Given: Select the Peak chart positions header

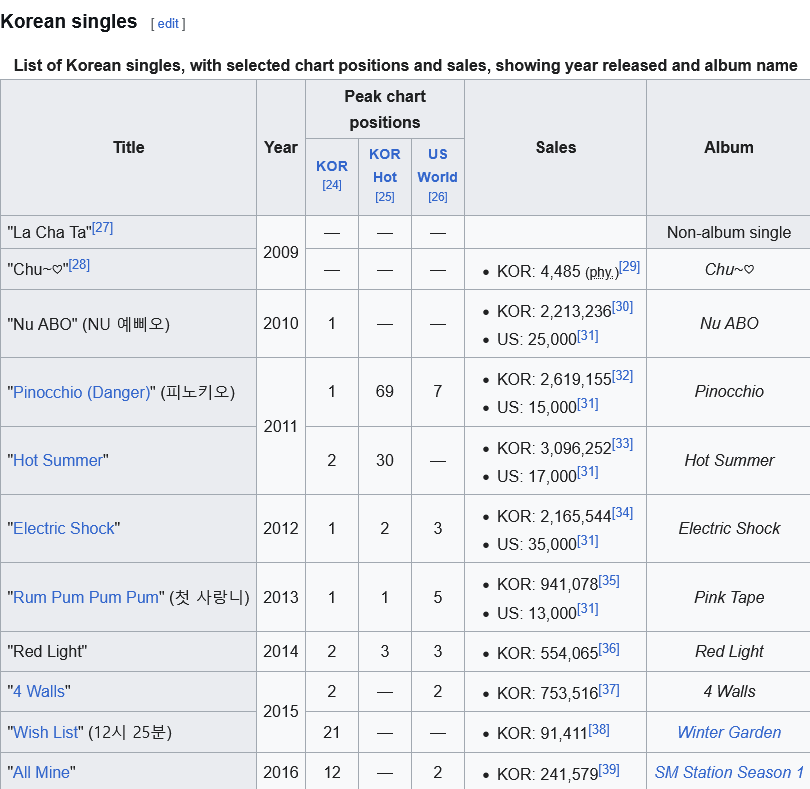Looking at the screenshot, I should pyautogui.click(x=385, y=110).
